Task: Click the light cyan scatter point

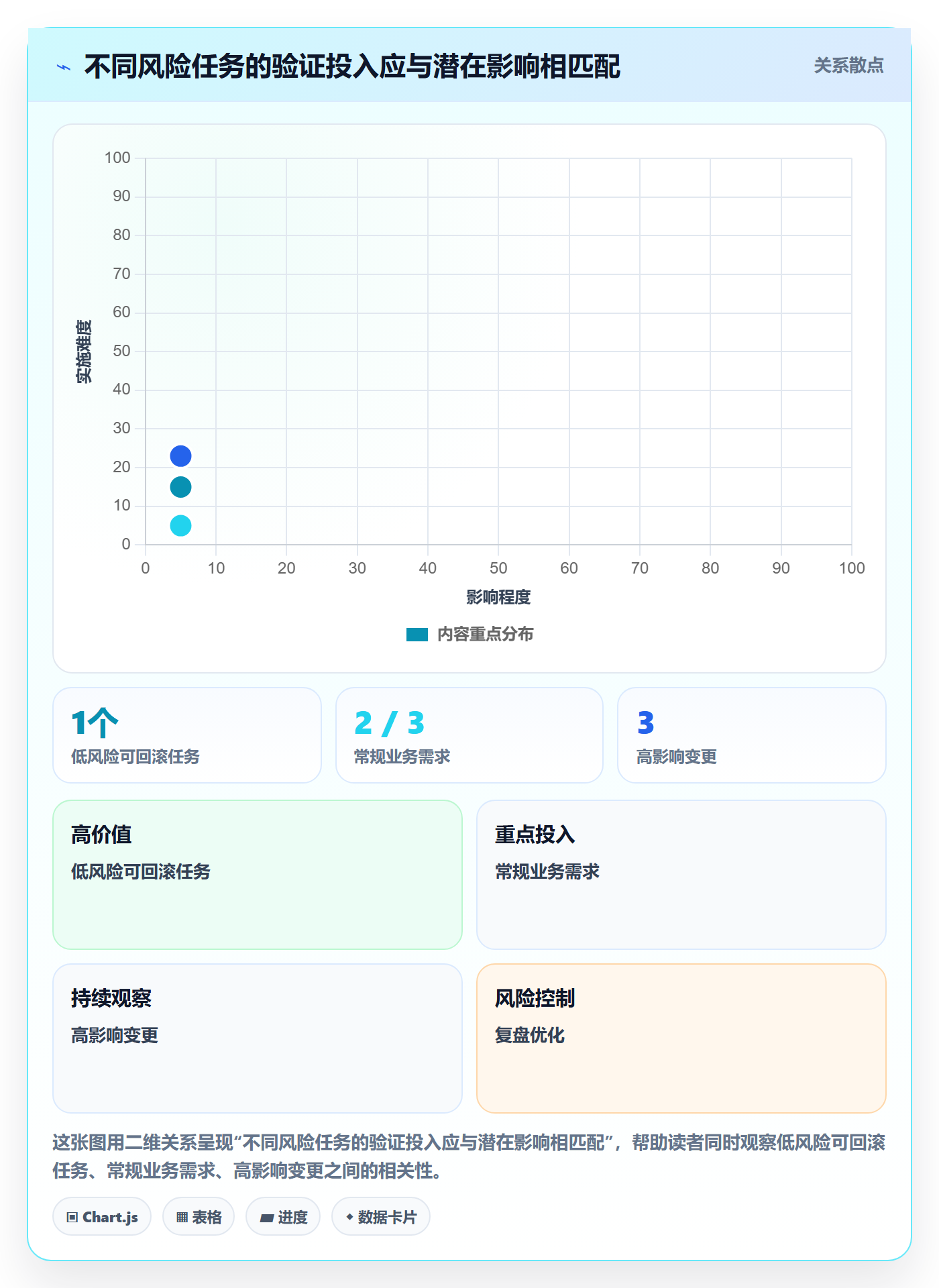Action: [180, 525]
